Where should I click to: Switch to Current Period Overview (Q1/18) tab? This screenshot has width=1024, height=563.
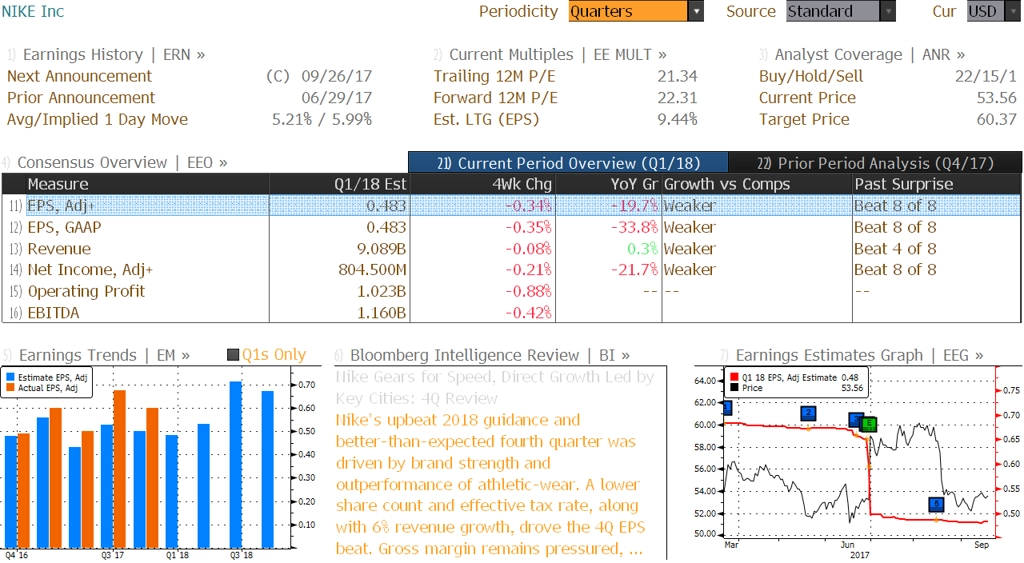click(x=568, y=163)
